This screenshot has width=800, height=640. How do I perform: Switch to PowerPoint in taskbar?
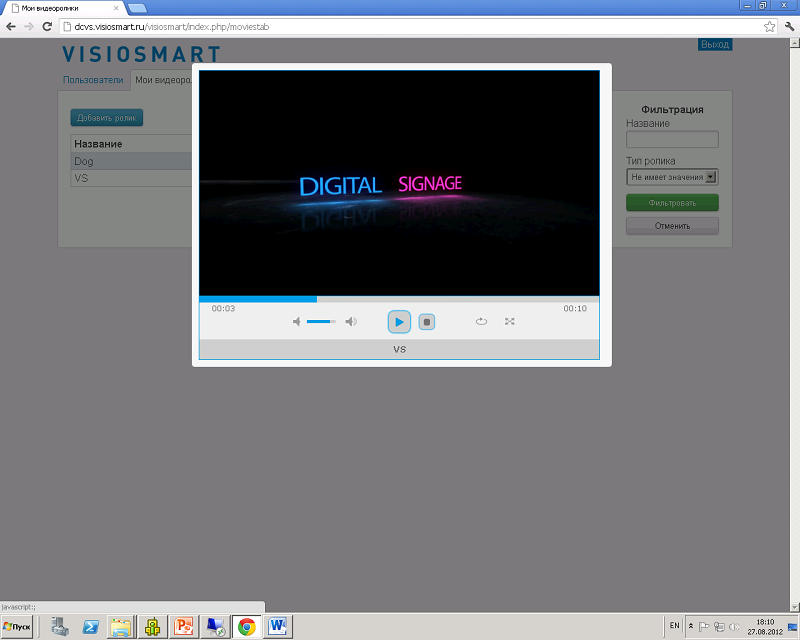183,627
